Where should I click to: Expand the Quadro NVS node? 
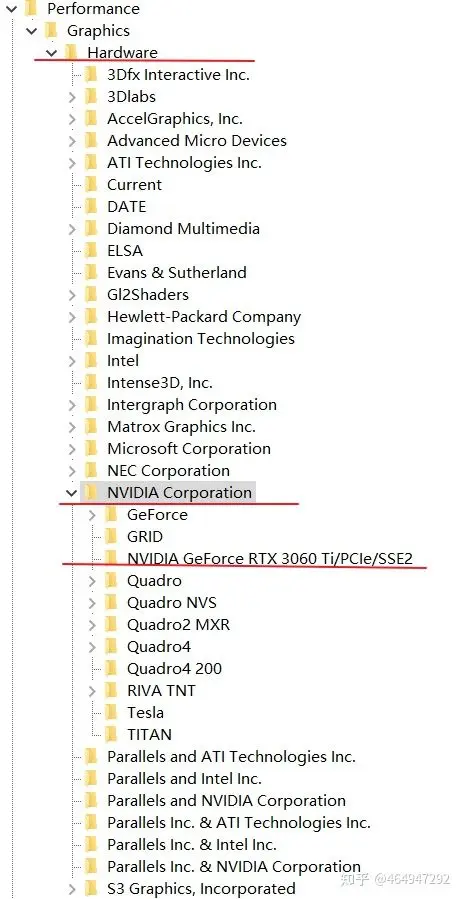92,603
